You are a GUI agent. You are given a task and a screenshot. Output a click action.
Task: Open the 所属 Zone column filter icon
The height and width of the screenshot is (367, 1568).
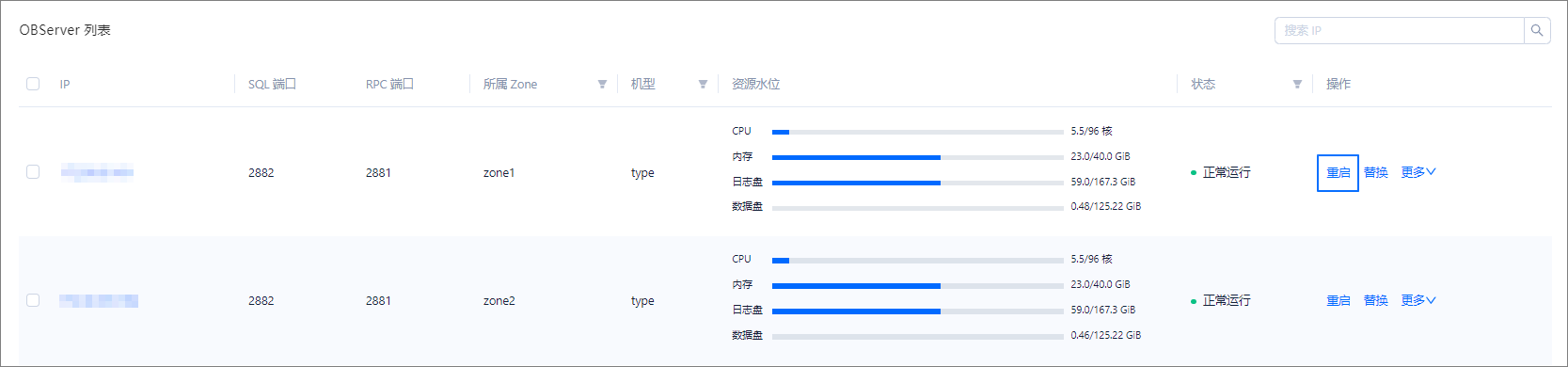click(x=602, y=85)
